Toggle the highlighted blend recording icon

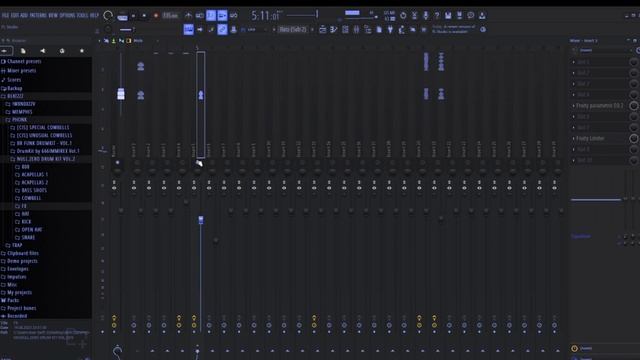pyautogui.click(x=222, y=16)
